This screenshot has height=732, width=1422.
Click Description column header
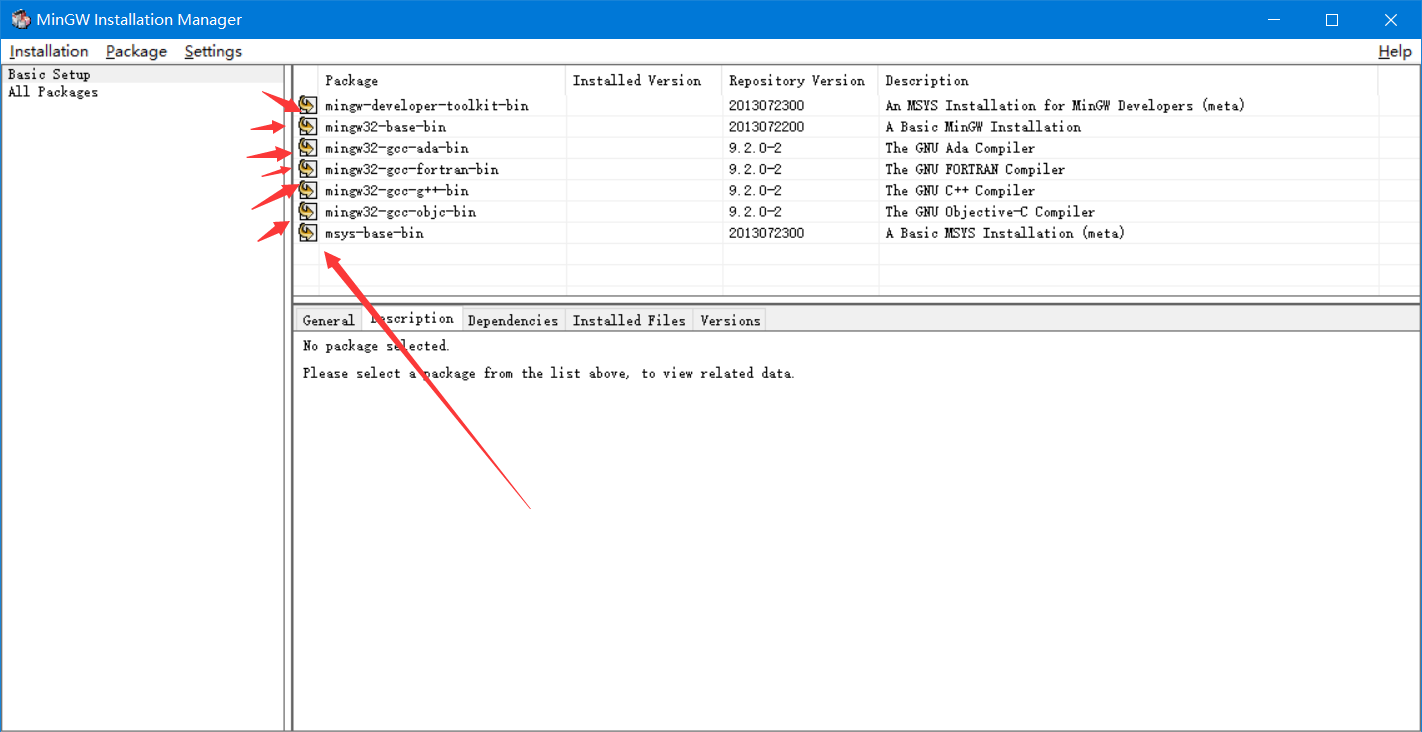pyautogui.click(x=1128, y=80)
